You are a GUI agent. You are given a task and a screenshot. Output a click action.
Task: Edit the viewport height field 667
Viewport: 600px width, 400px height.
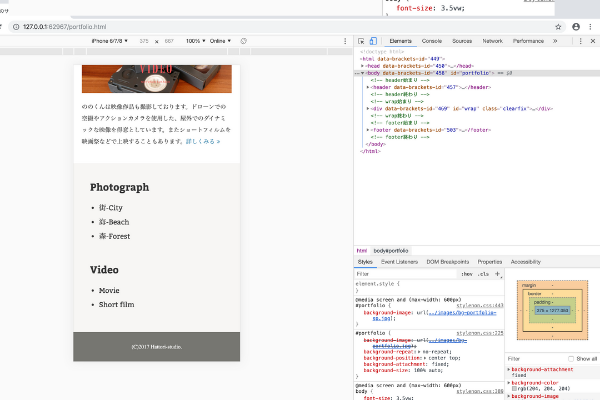coord(169,41)
